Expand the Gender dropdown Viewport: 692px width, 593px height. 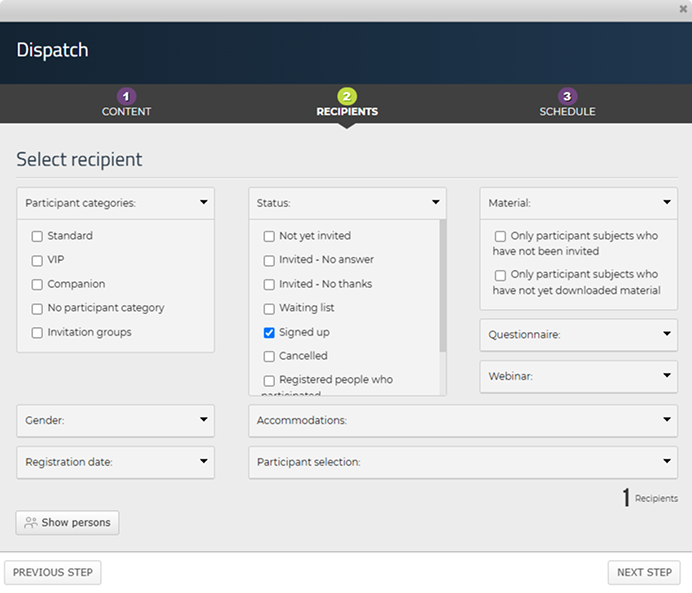[204, 420]
